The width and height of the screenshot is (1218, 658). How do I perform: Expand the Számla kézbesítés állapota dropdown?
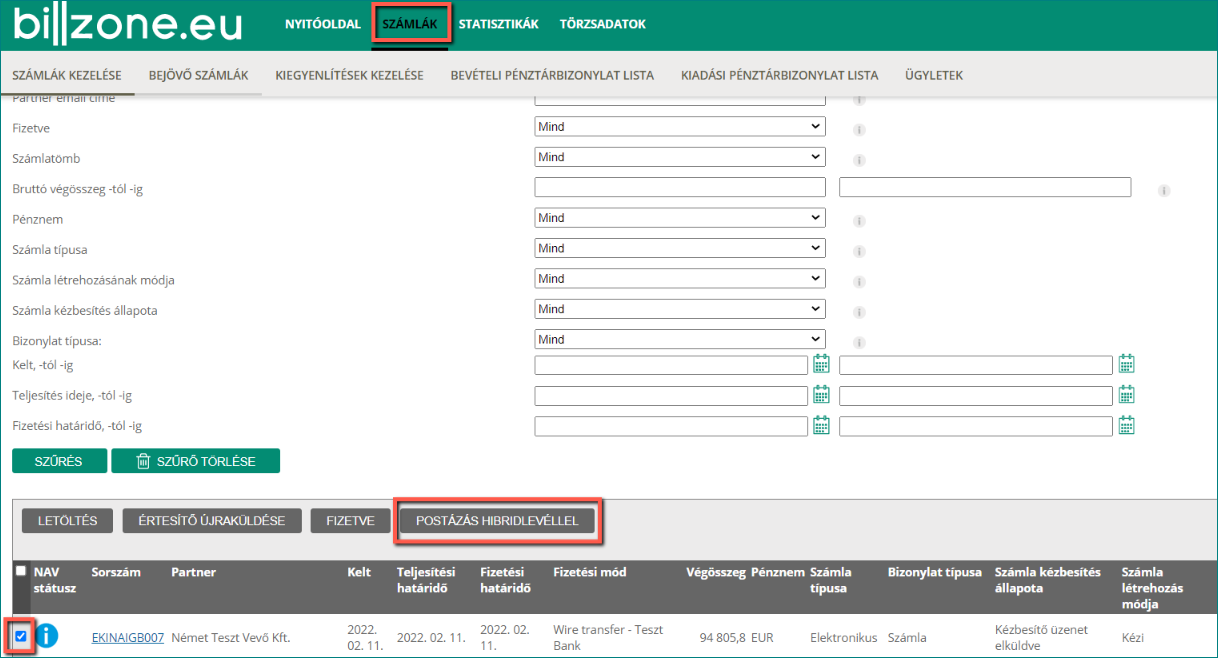pyautogui.click(x=680, y=309)
